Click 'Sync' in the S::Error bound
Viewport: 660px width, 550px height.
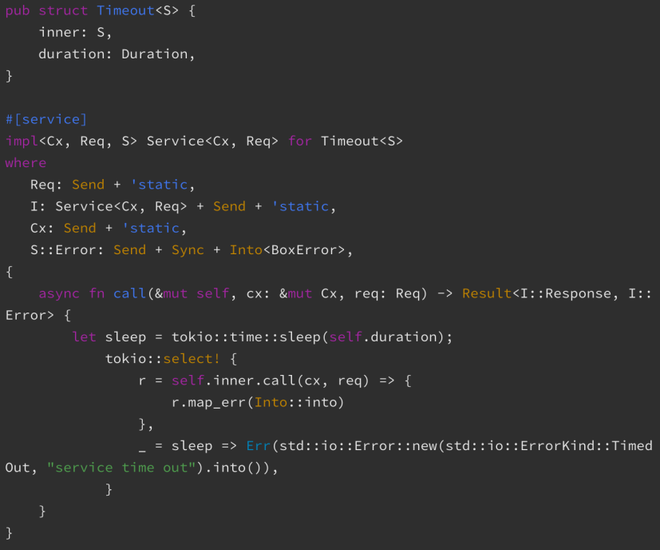[x=187, y=250]
